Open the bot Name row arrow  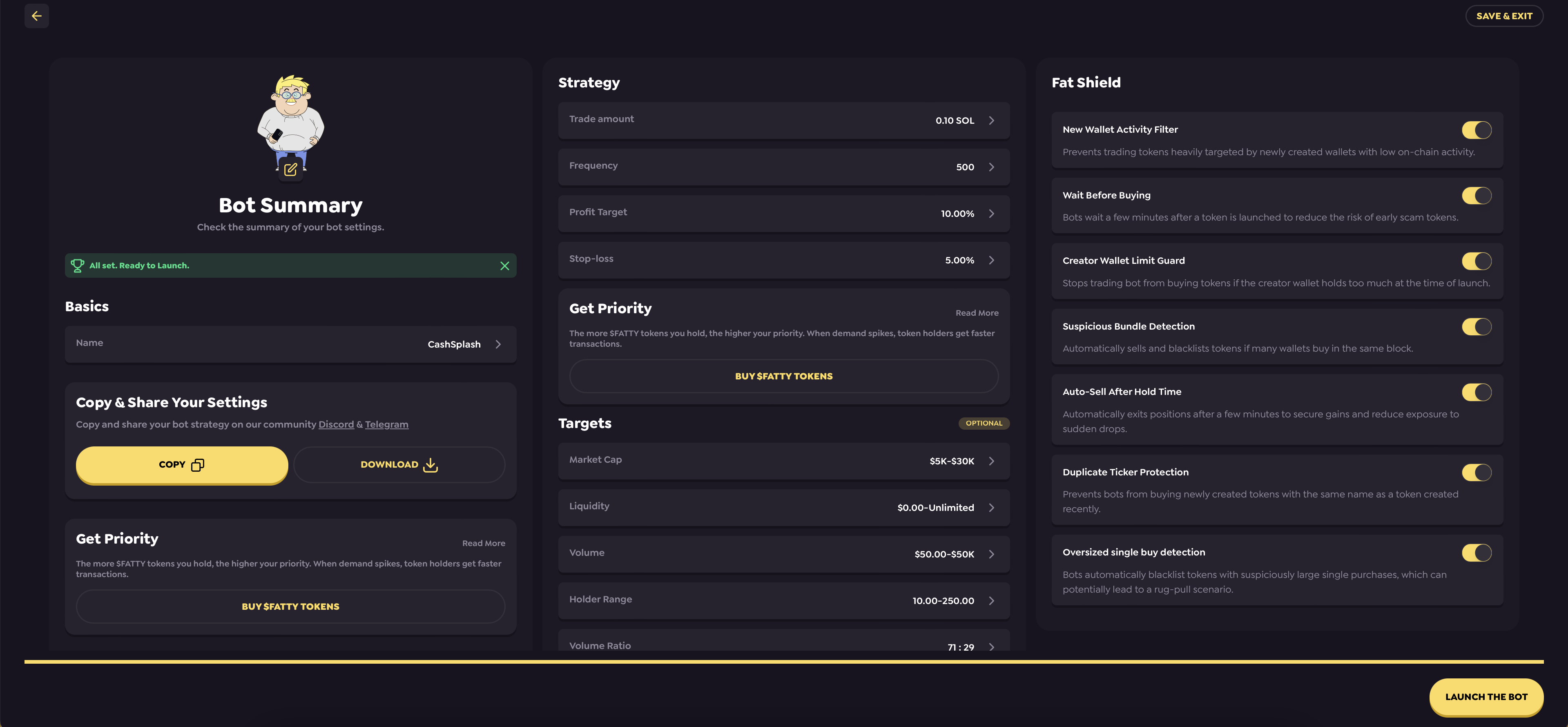(x=498, y=344)
